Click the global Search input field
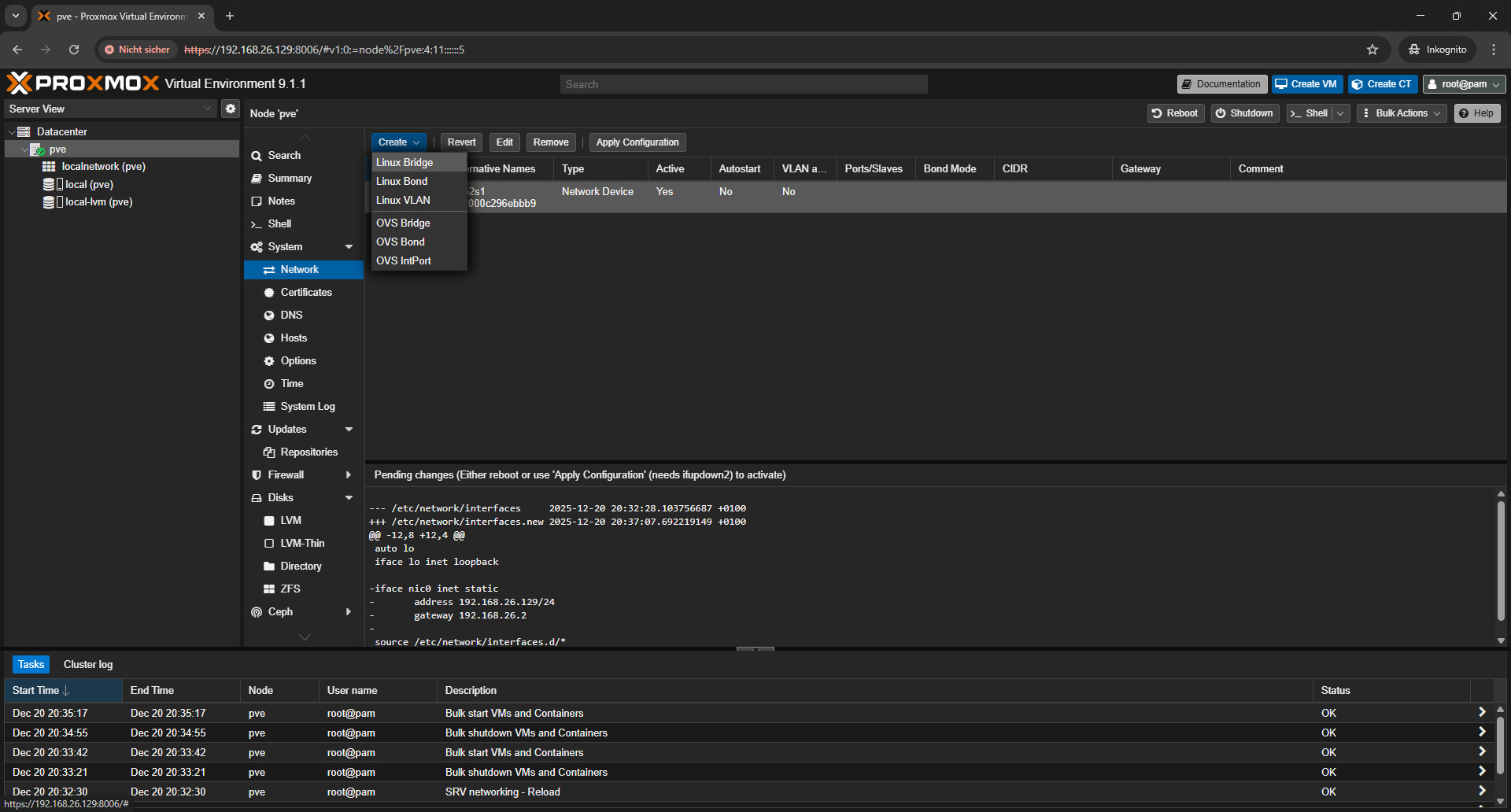 click(744, 84)
